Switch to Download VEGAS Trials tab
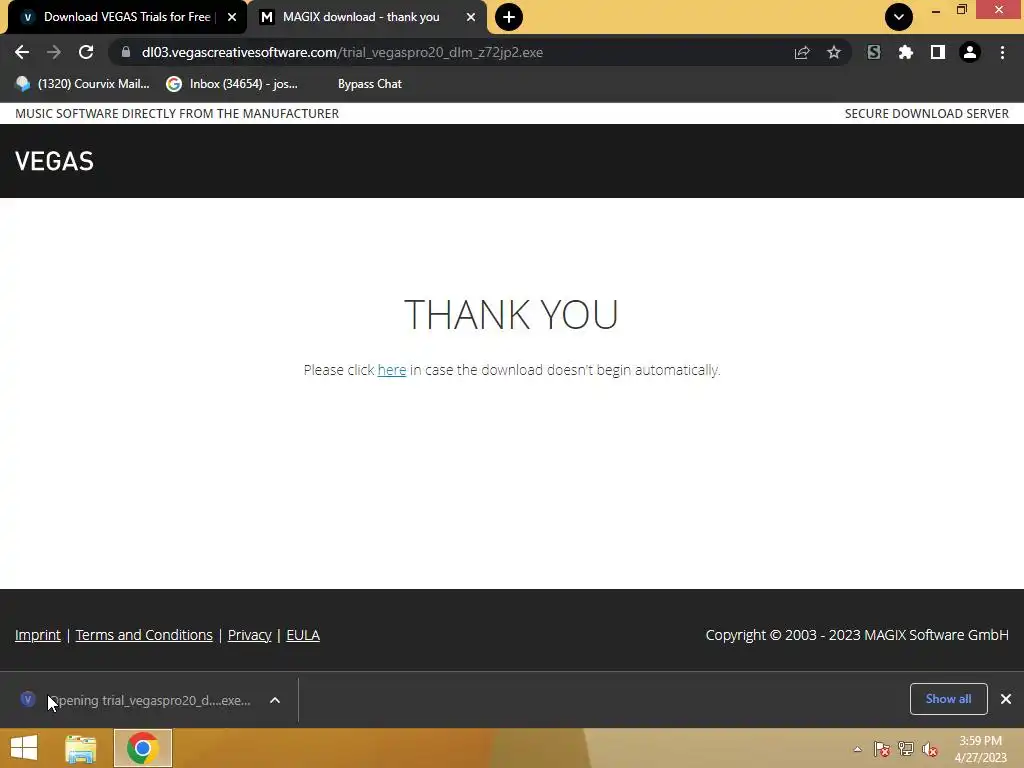This screenshot has width=1024, height=768. (126, 17)
